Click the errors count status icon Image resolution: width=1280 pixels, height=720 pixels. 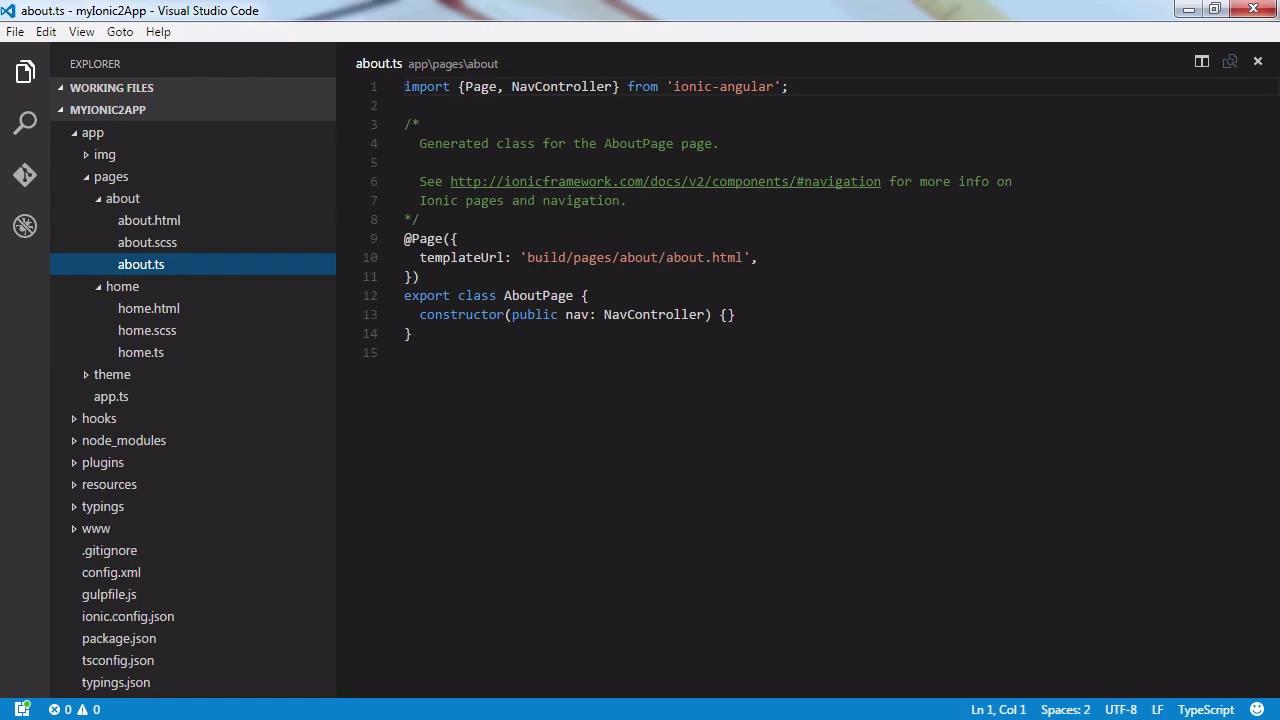(x=61, y=709)
